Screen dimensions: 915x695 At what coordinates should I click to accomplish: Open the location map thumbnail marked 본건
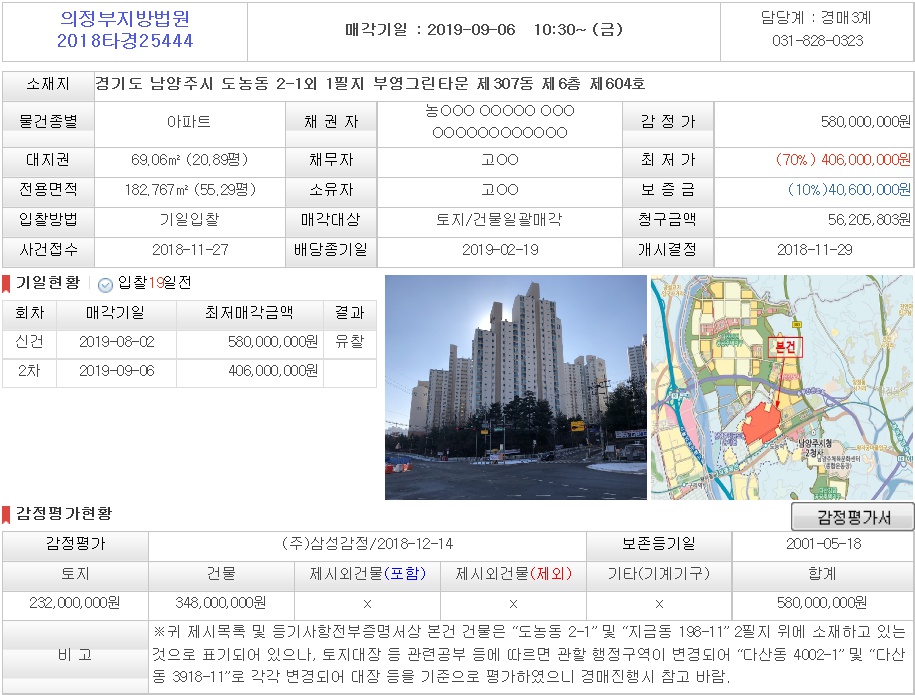tap(781, 387)
